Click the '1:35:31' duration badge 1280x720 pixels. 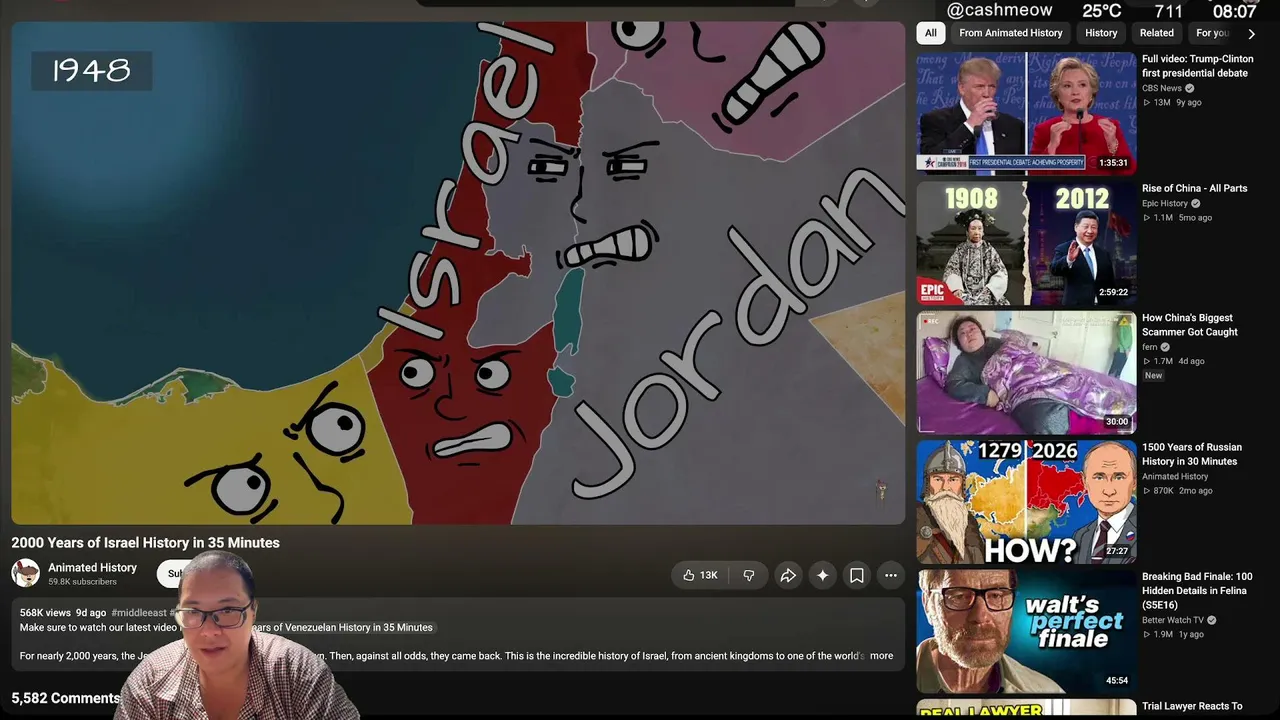click(1113, 163)
